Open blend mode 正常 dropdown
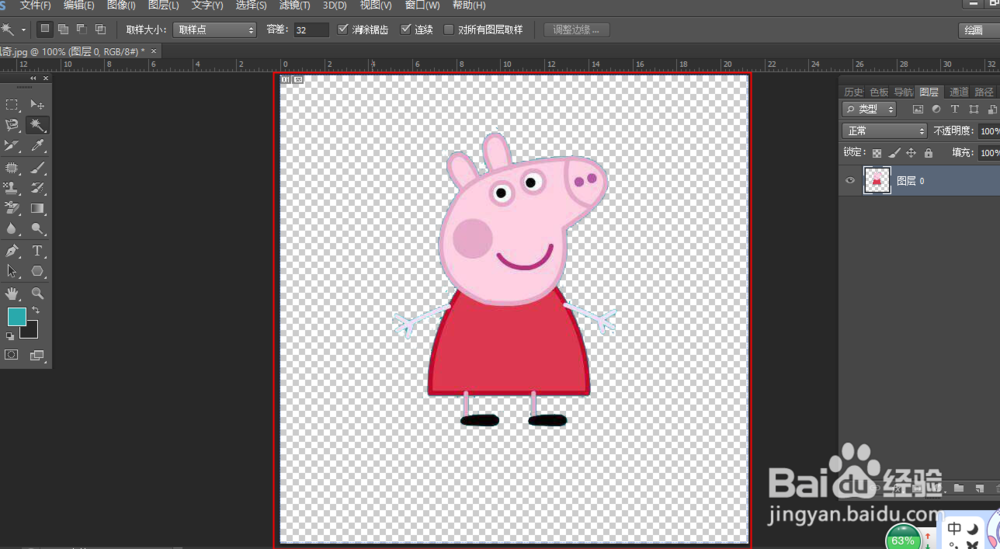This screenshot has width=1000, height=549. pyautogui.click(x=885, y=131)
